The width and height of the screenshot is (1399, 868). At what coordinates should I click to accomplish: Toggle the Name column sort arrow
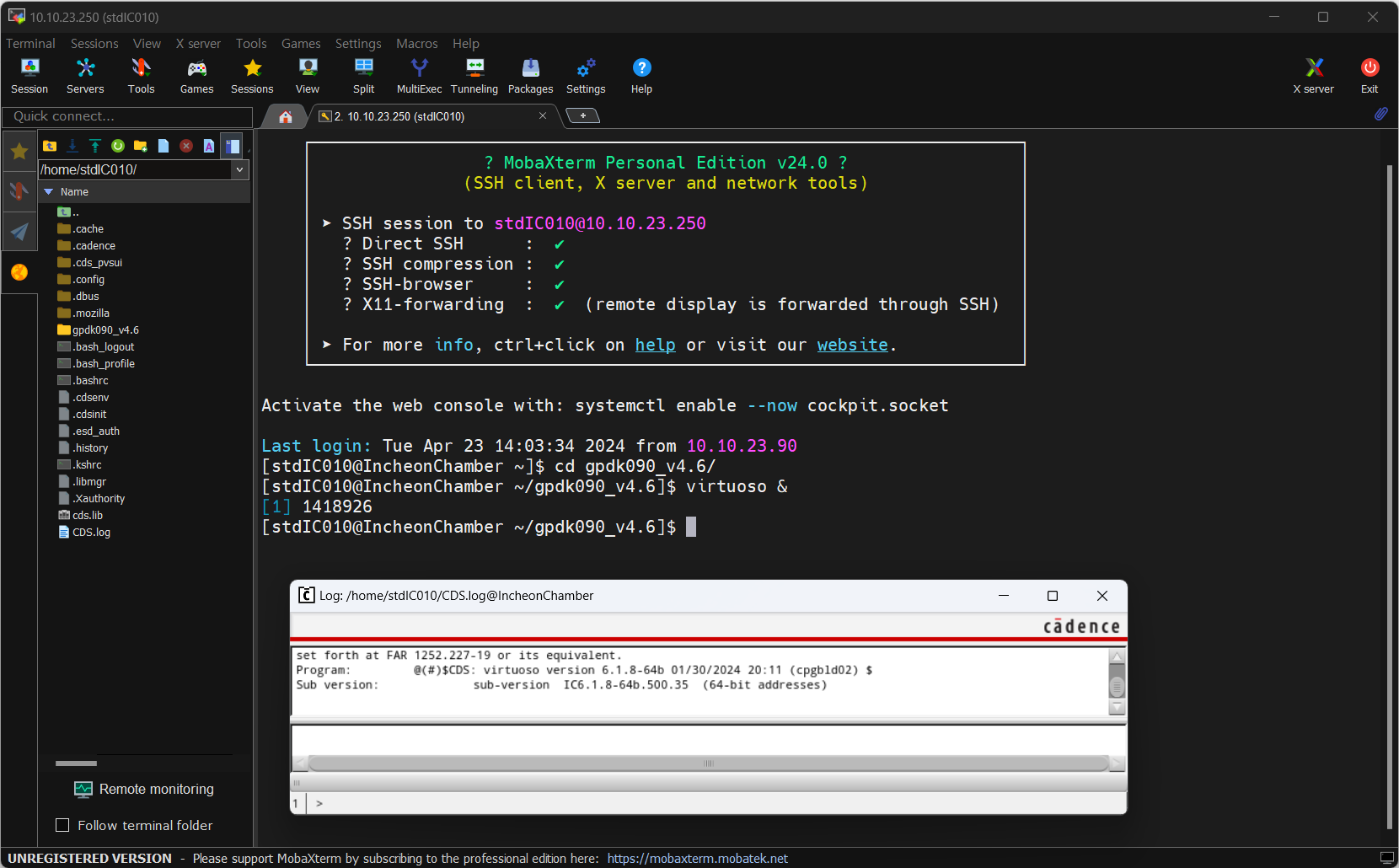49,192
